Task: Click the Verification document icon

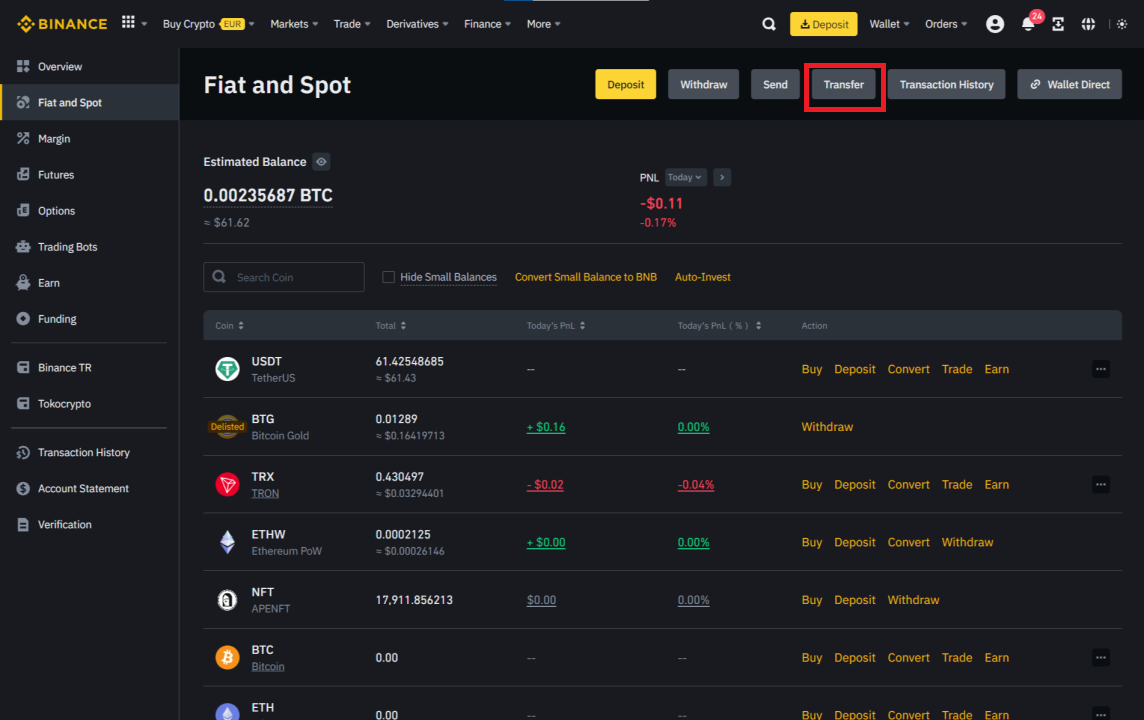Action: (x=23, y=524)
